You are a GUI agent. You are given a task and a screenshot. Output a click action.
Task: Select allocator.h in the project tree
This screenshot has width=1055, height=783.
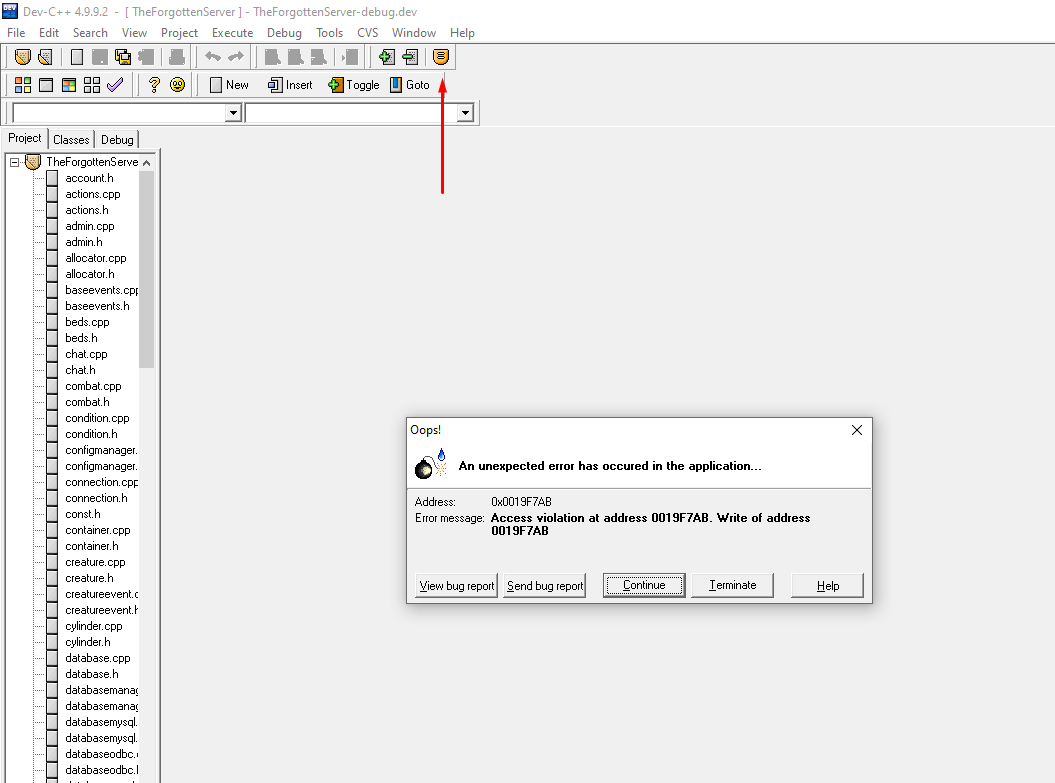90,274
